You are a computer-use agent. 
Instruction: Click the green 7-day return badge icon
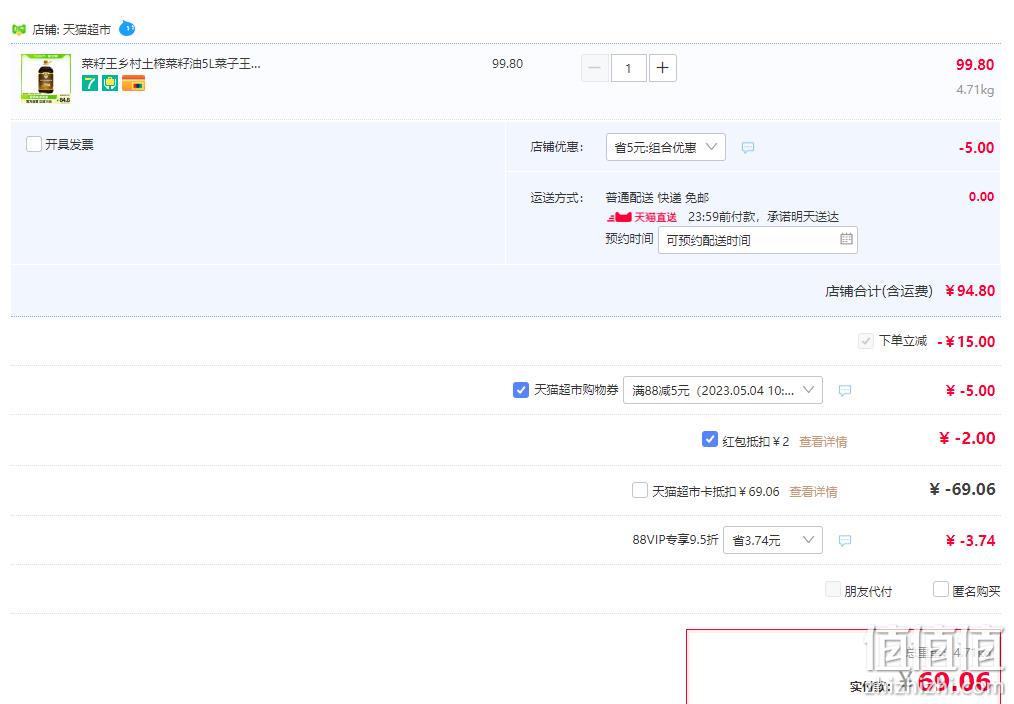tap(90, 83)
